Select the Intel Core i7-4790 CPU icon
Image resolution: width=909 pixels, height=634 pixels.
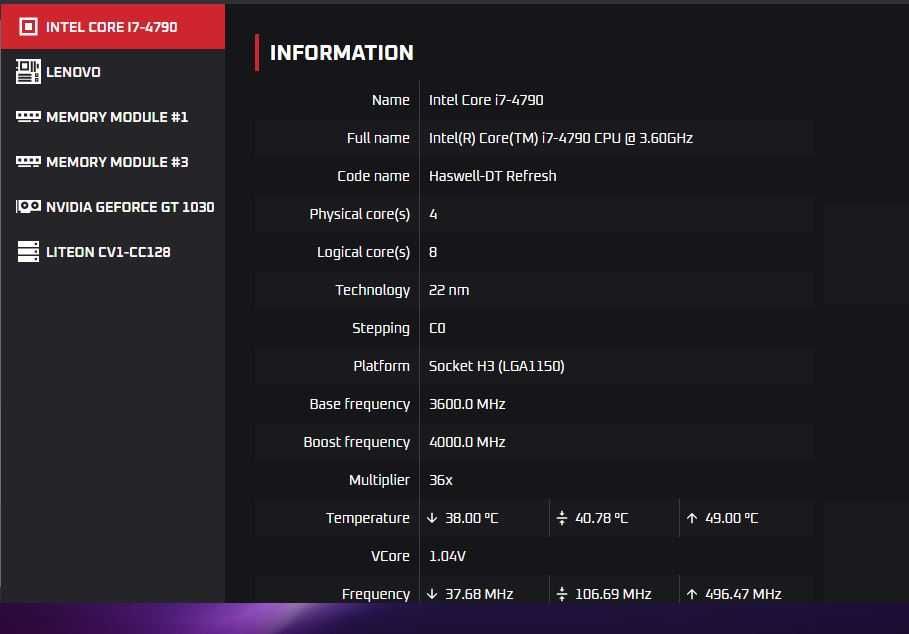tap(28, 27)
